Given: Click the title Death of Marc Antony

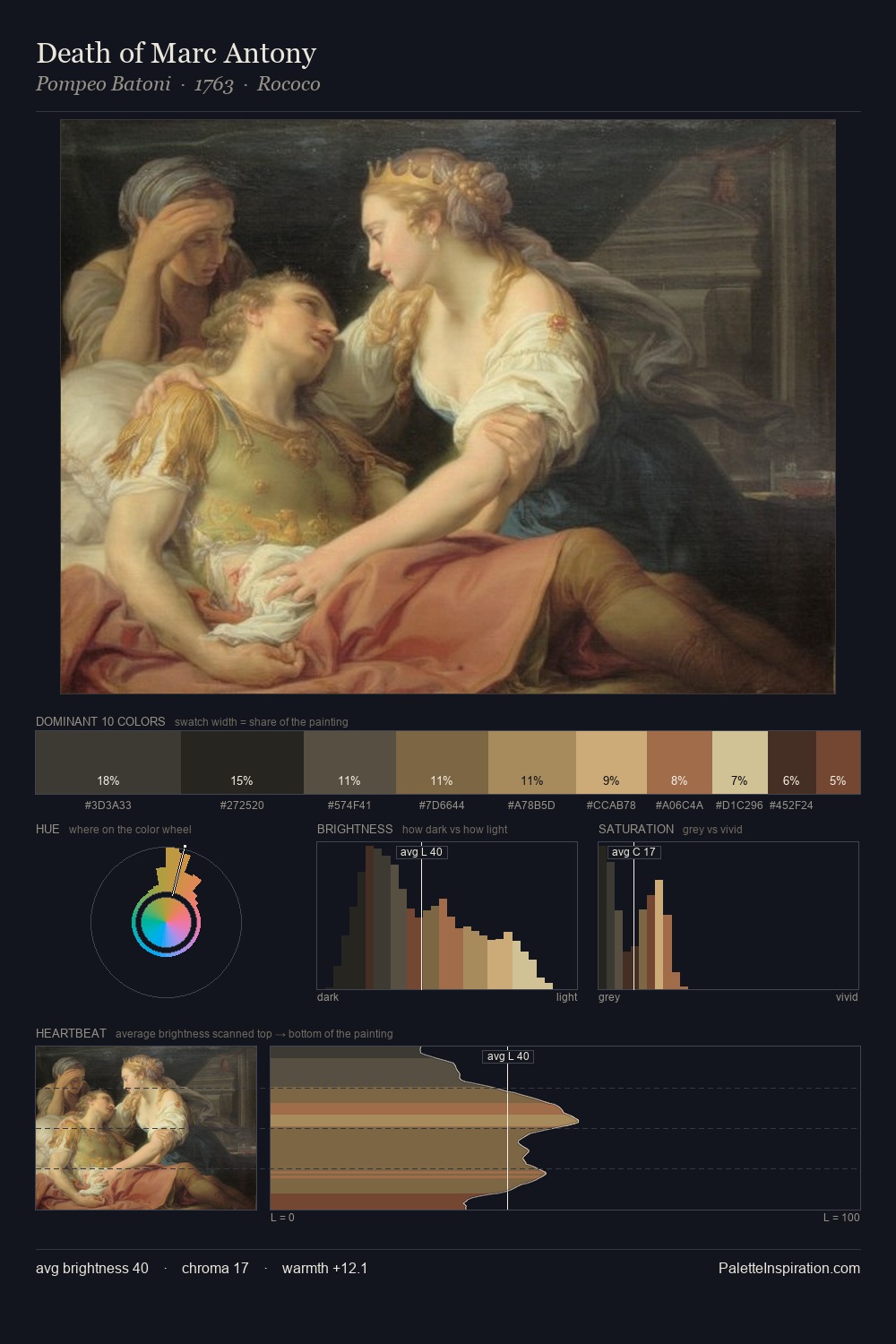Looking at the screenshot, I should (176, 53).
